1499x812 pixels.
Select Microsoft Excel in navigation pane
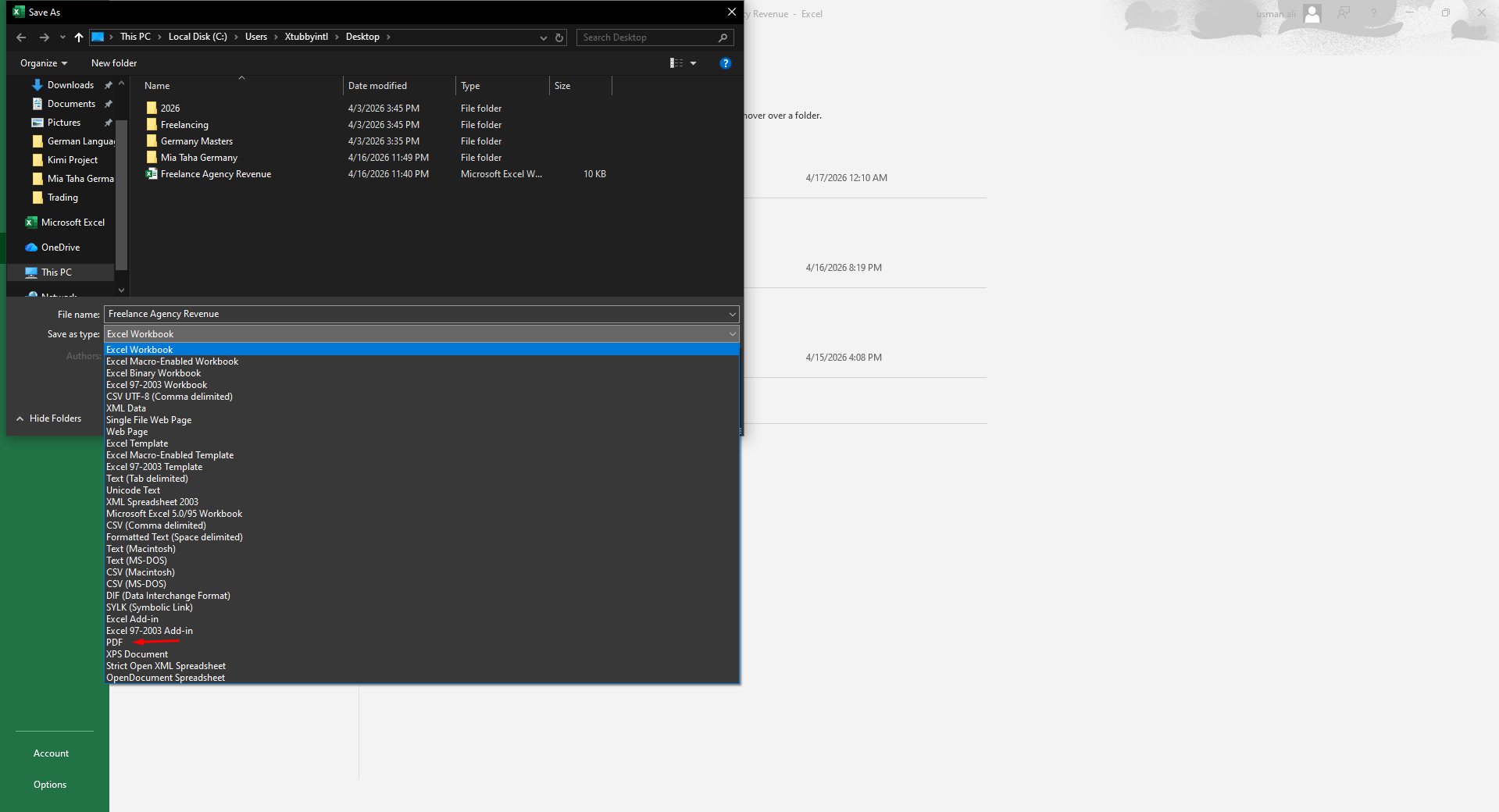73,223
